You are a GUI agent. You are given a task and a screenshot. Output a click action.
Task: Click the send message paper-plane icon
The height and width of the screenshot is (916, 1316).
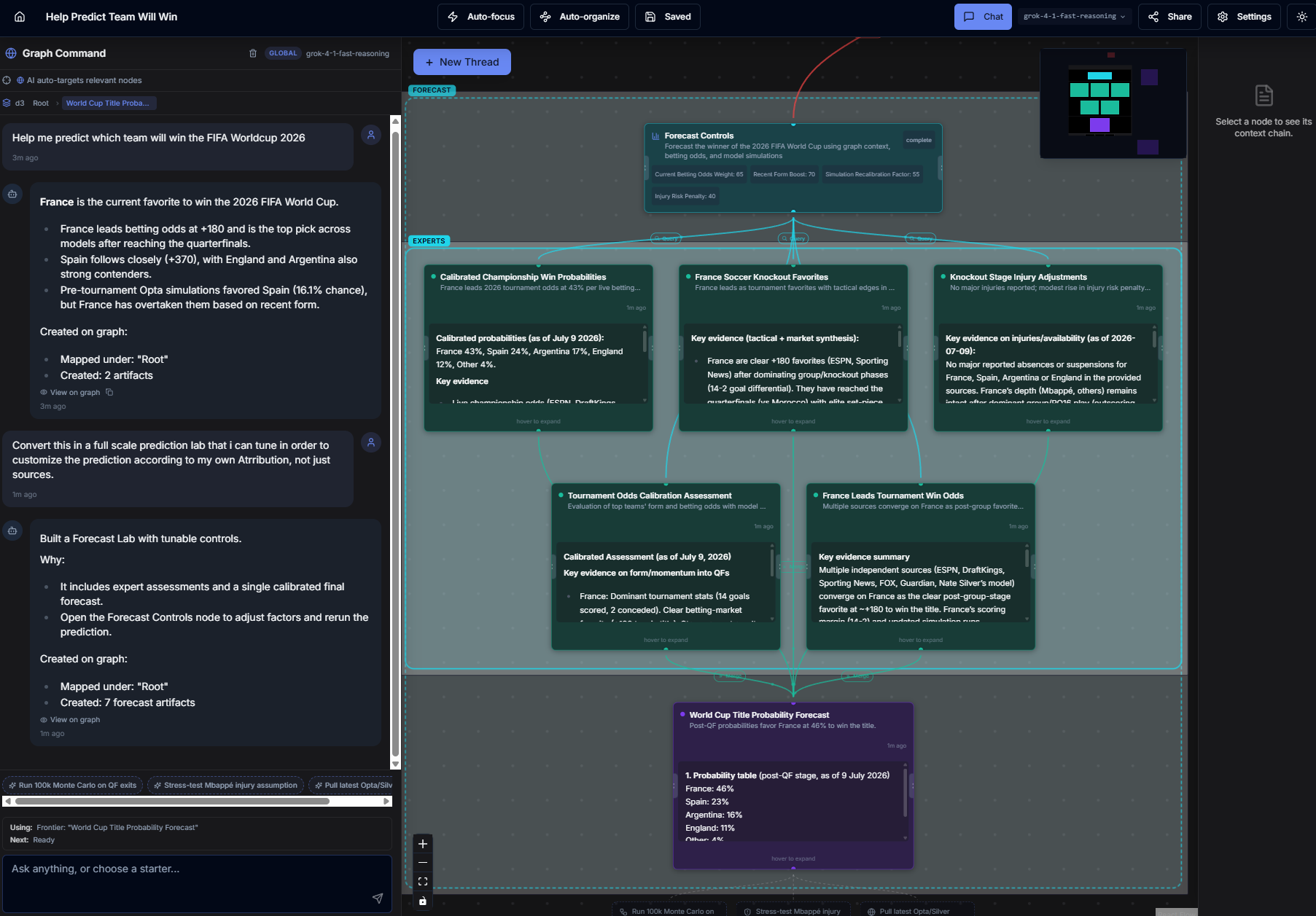pos(378,898)
